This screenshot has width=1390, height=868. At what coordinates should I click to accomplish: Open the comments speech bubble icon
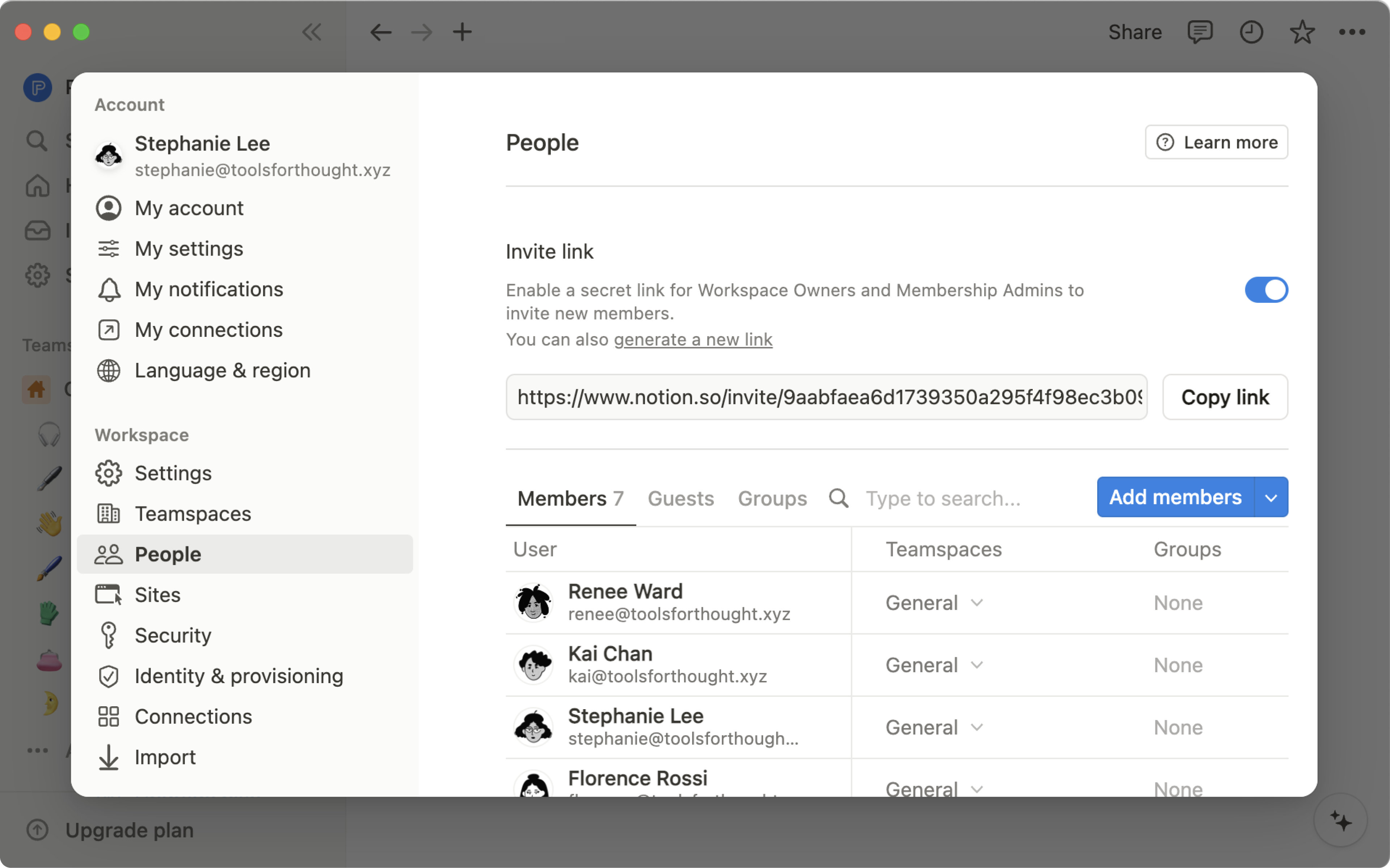coord(1199,32)
